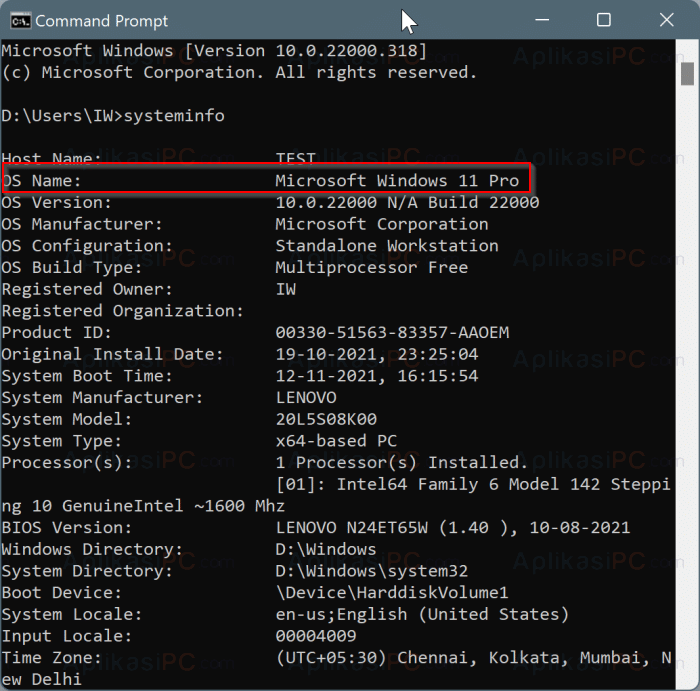Click the value Microsoft Windows 11 Pro

click(x=397, y=181)
